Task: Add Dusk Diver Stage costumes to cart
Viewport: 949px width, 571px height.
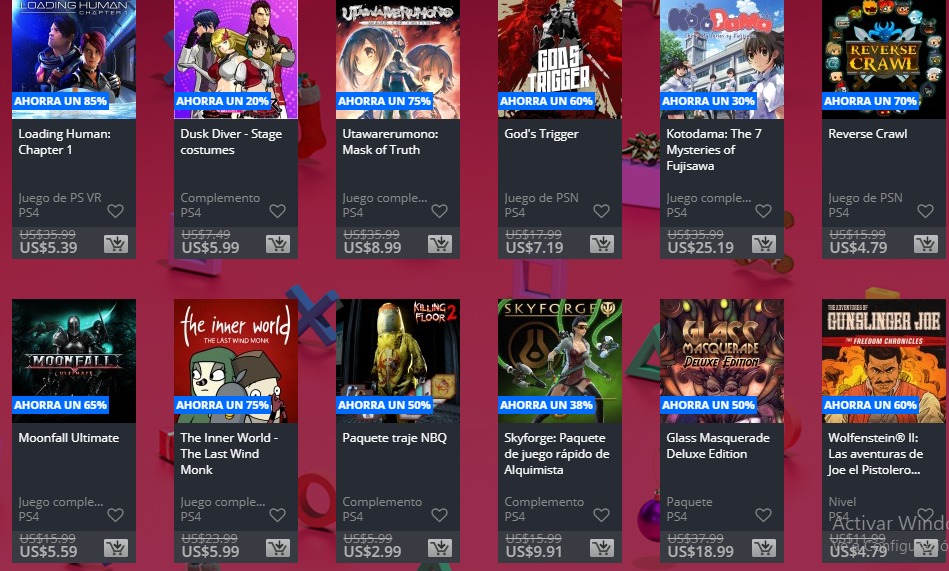Action: coord(278,244)
